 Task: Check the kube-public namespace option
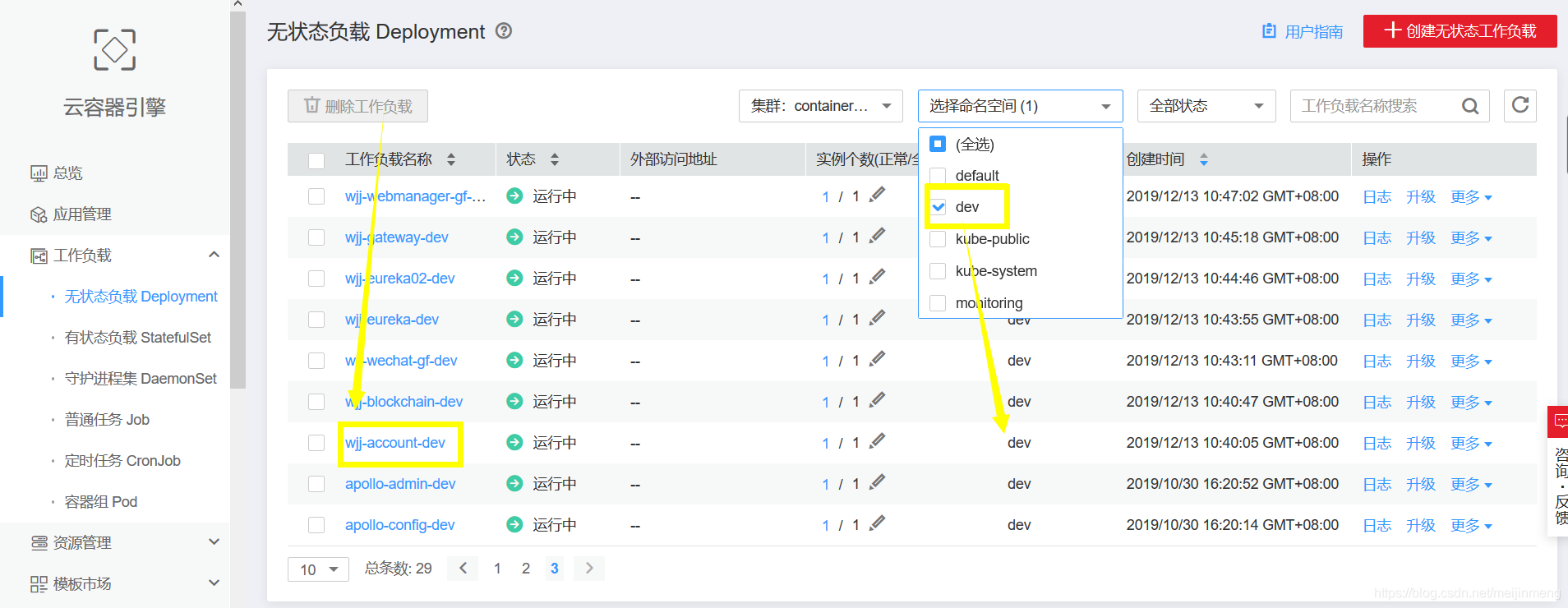(938, 239)
